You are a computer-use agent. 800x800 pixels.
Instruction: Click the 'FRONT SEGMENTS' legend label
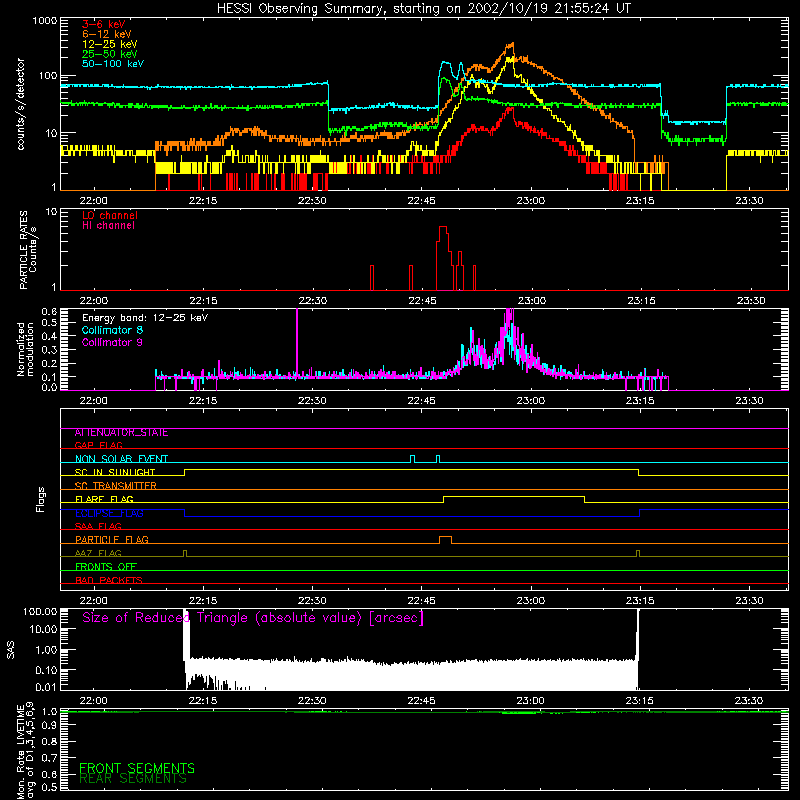click(x=137, y=768)
